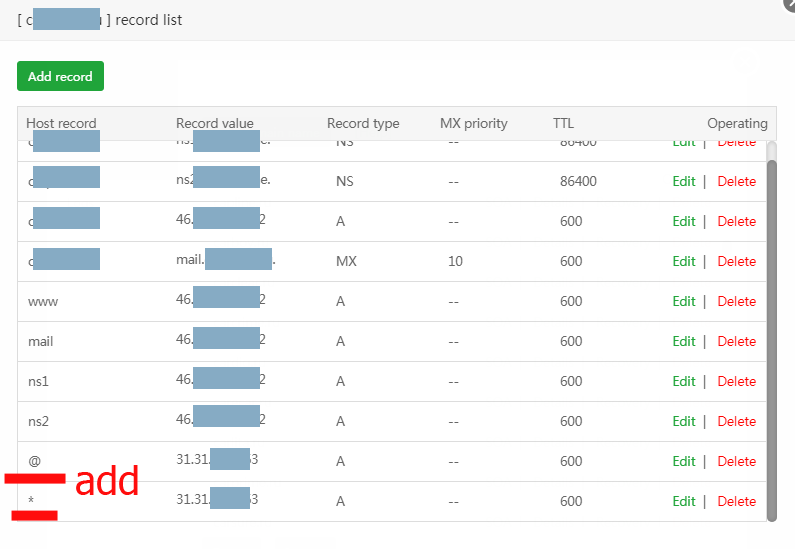Screen dimensions: 795x549
Task: Delete the fully visible NS record
Action: (x=736, y=181)
